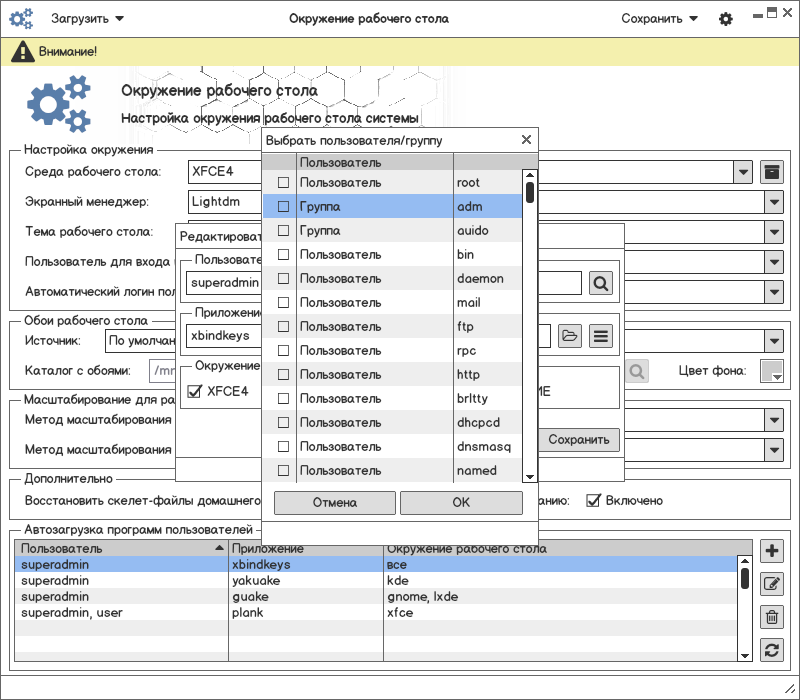This screenshot has width=800, height=700.
Task: Tick the checkbox for group adm
Action: pos(283,207)
